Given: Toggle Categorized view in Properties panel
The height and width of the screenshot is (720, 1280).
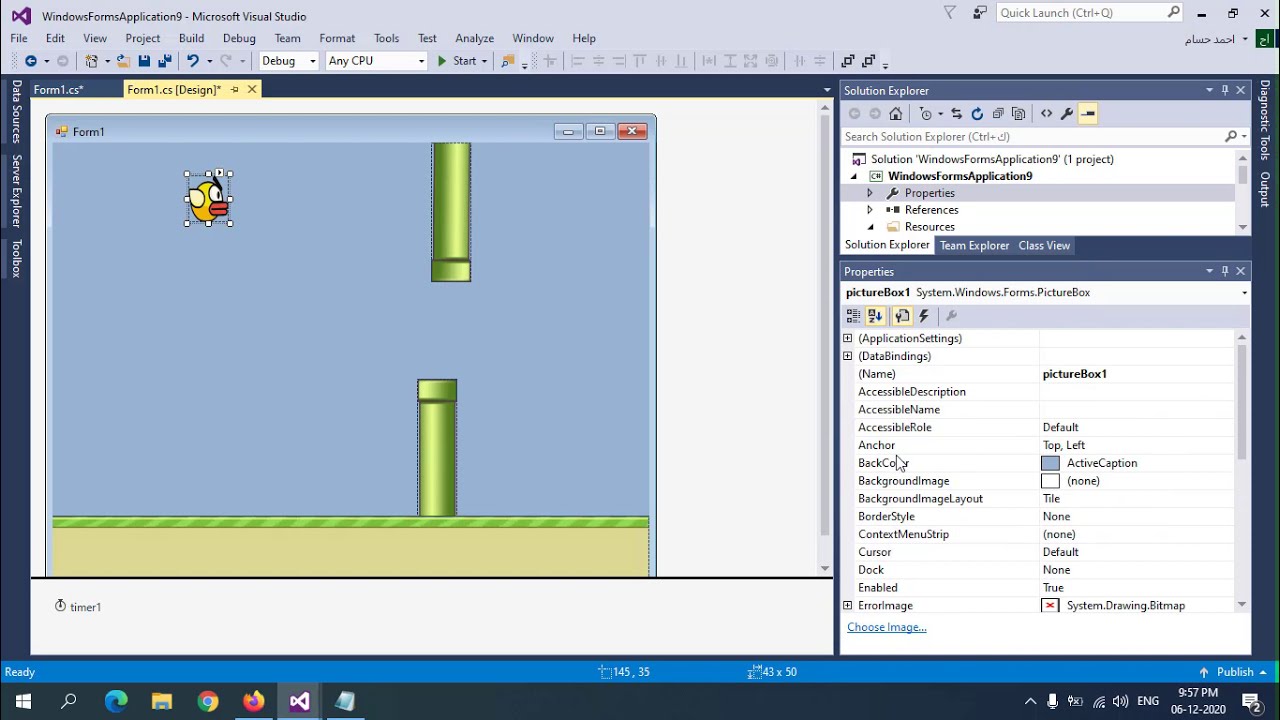Looking at the screenshot, I should (x=853, y=316).
